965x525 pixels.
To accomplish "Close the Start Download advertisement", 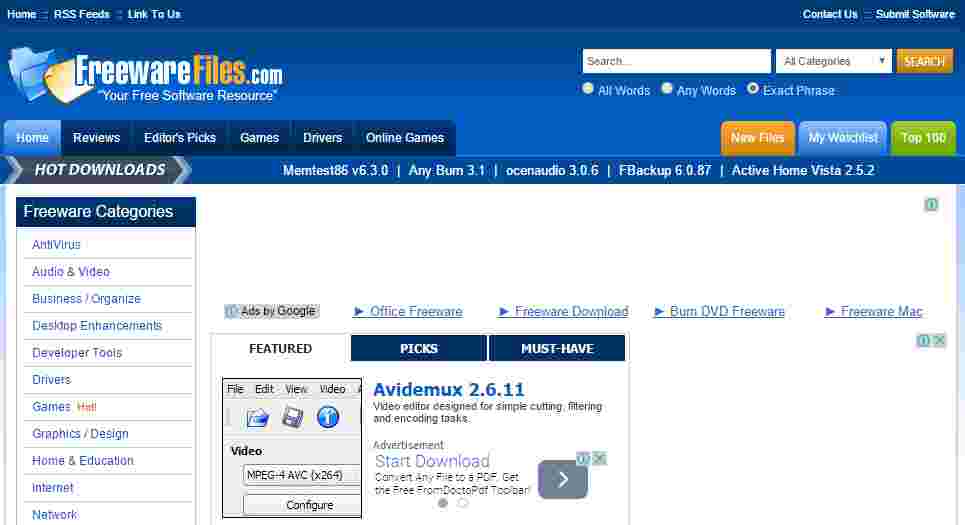I will pyautogui.click(x=600, y=458).
